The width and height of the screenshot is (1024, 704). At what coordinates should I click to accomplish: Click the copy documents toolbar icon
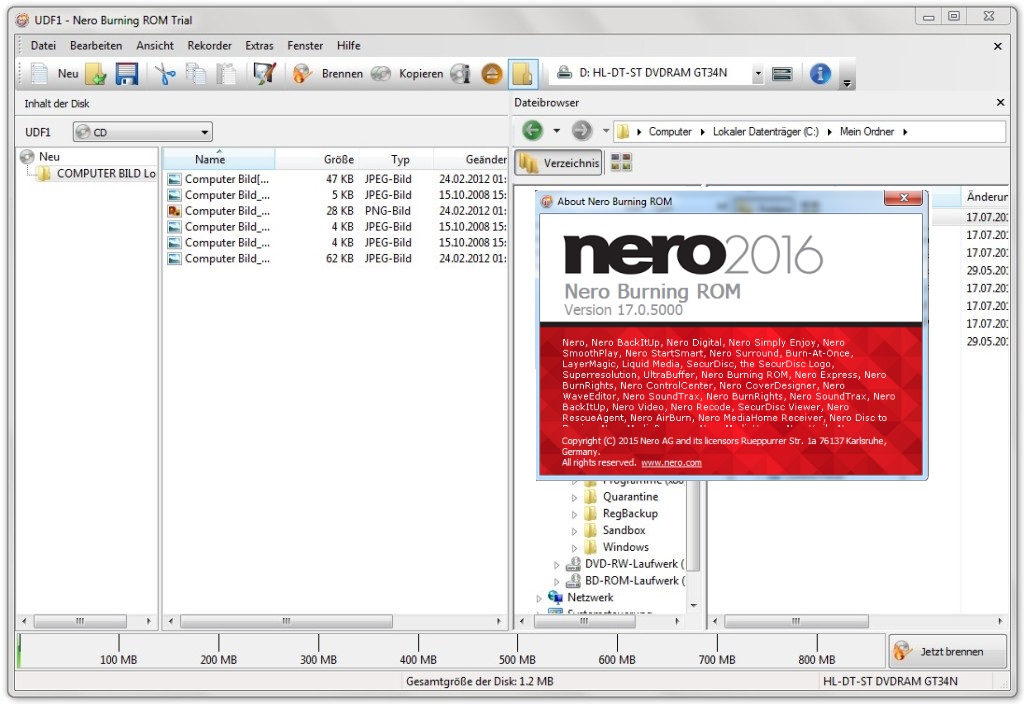(196, 74)
